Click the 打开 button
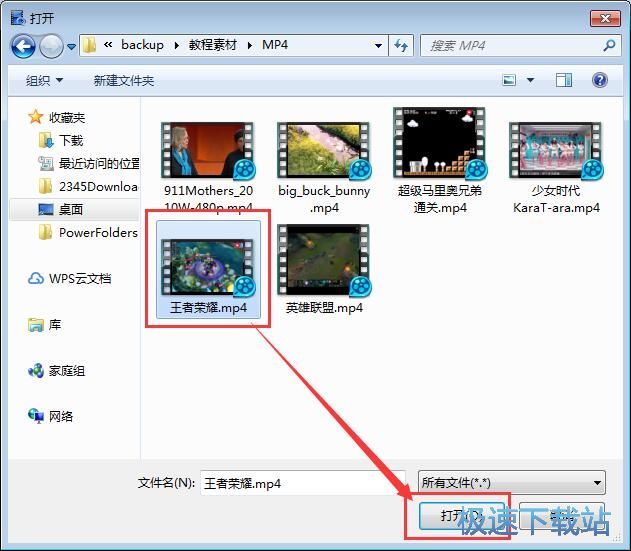The width and height of the screenshot is (631, 551). pos(461,516)
